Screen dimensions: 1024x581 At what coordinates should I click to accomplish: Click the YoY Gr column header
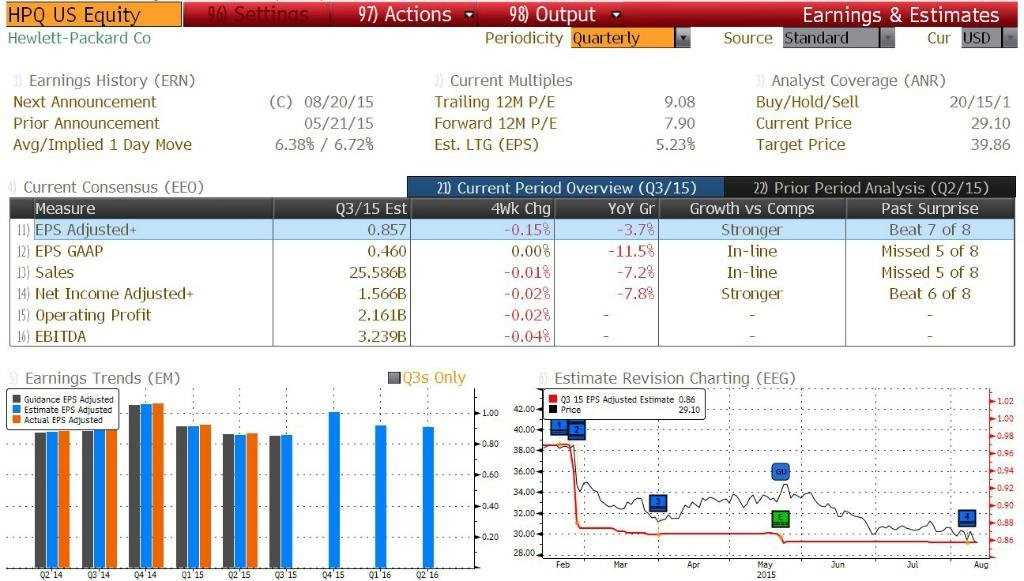click(x=606, y=208)
